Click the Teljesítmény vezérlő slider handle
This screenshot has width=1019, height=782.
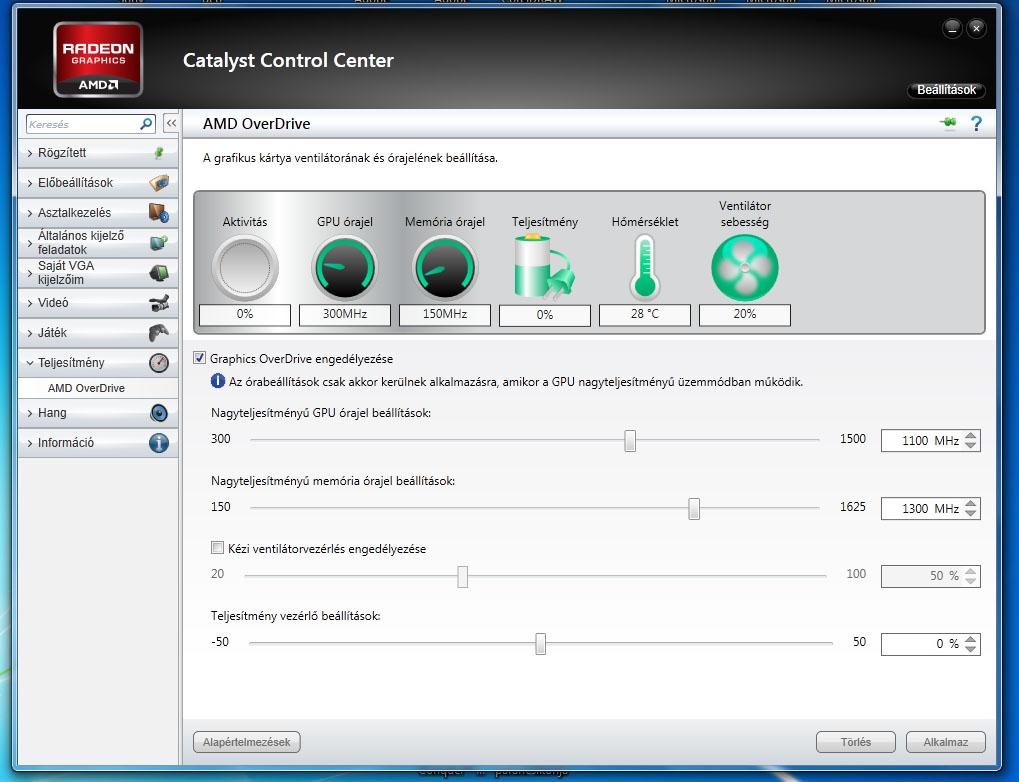click(x=541, y=644)
